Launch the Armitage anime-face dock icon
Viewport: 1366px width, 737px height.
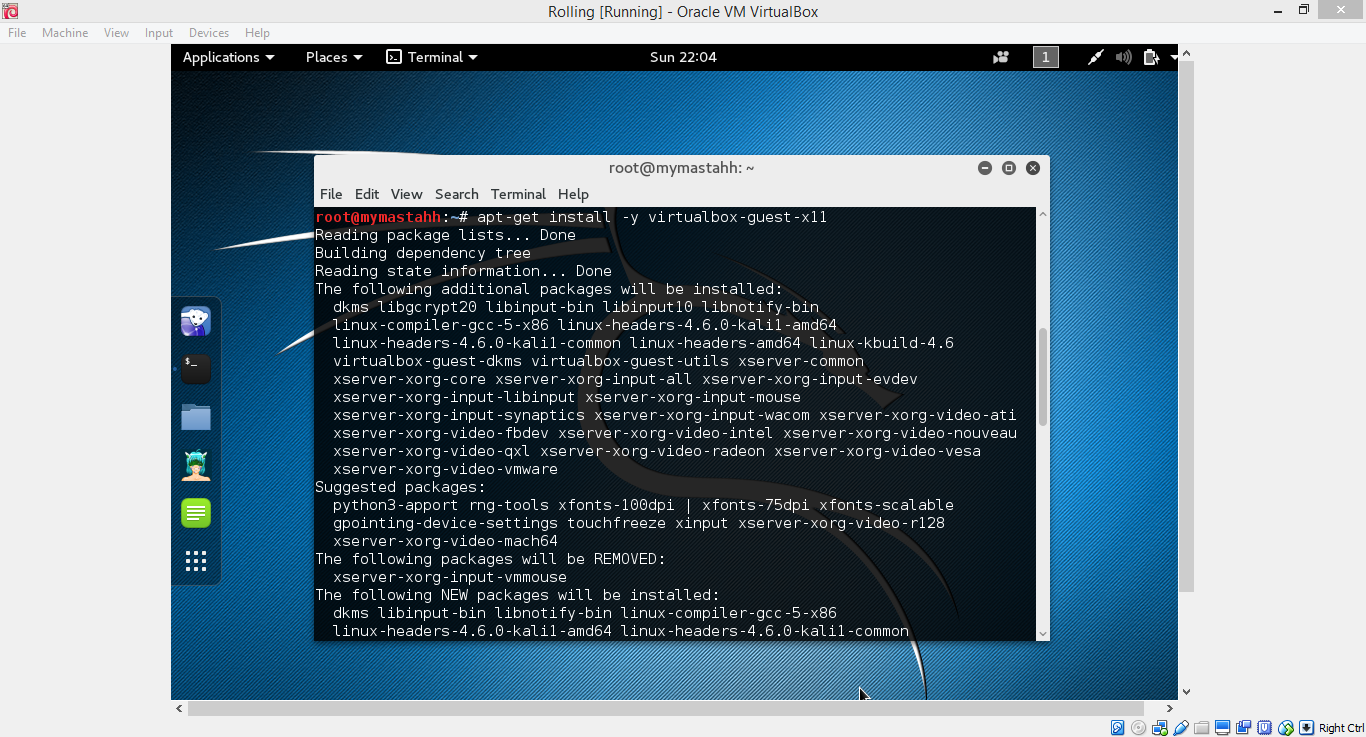(196, 465)
